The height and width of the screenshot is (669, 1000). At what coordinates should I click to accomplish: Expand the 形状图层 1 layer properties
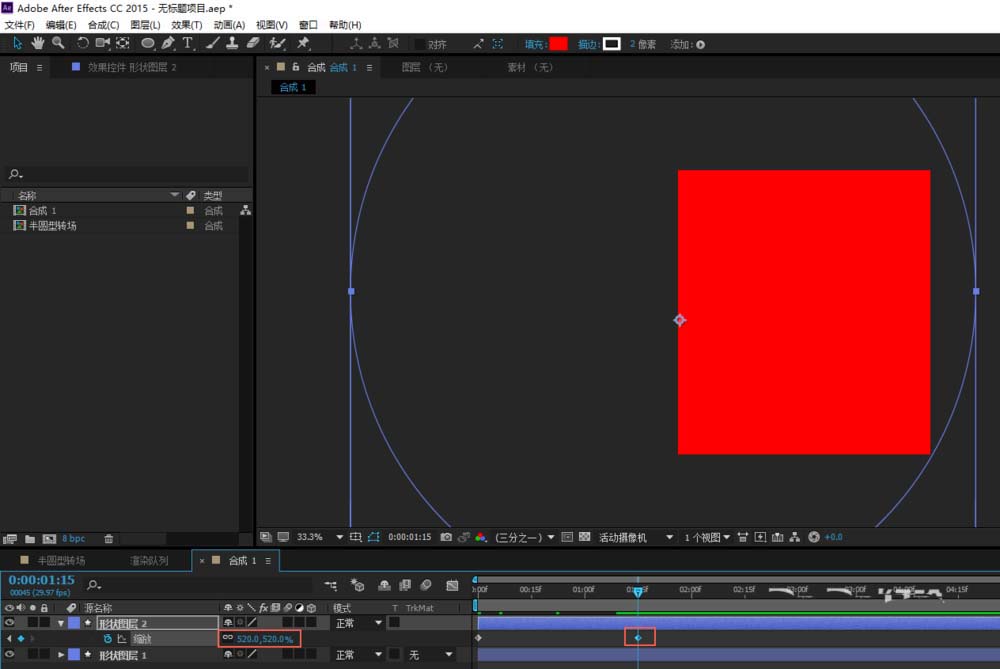[61, 655]
